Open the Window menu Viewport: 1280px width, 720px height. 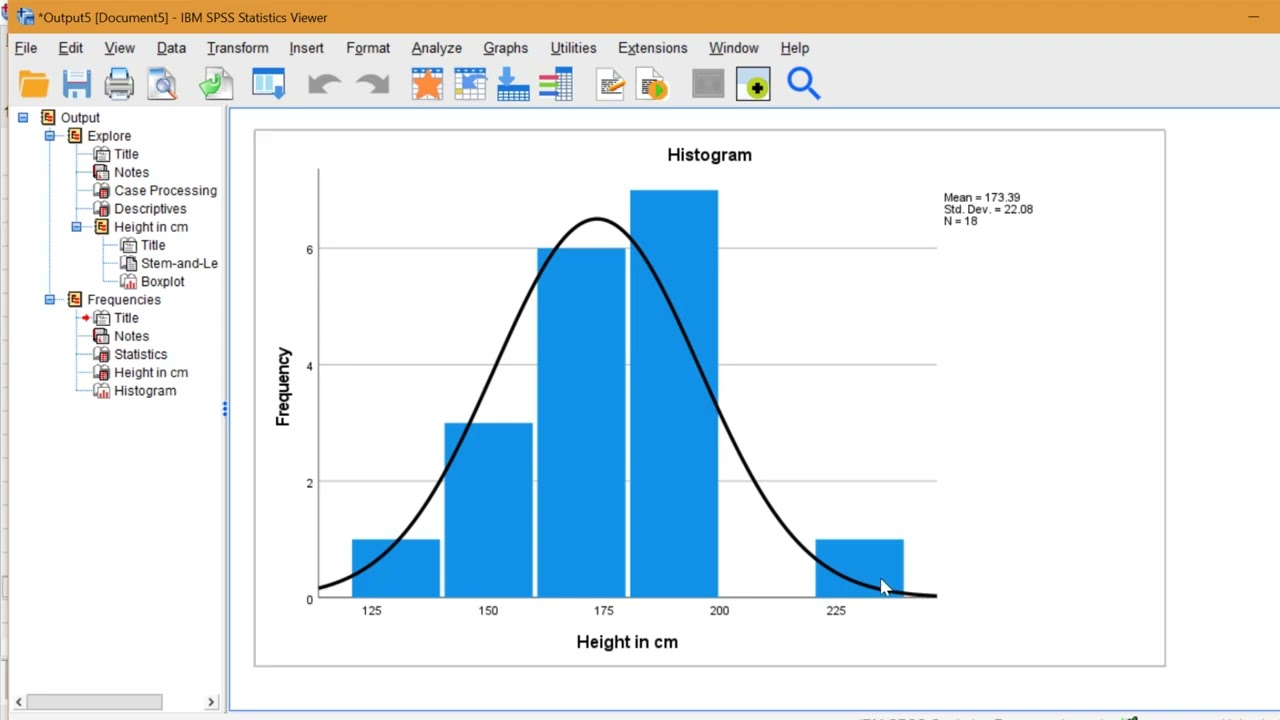tap(733, 48)
